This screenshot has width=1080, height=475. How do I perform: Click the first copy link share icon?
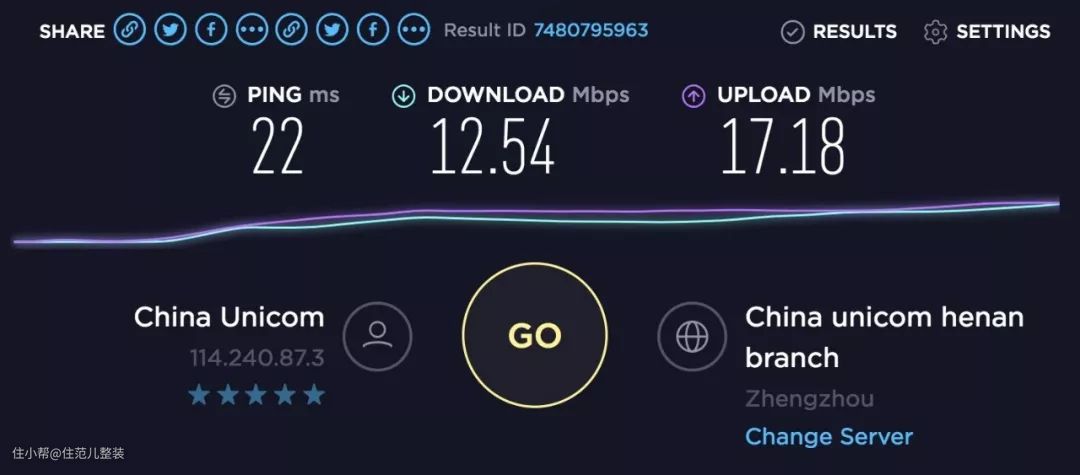point(129,30)
